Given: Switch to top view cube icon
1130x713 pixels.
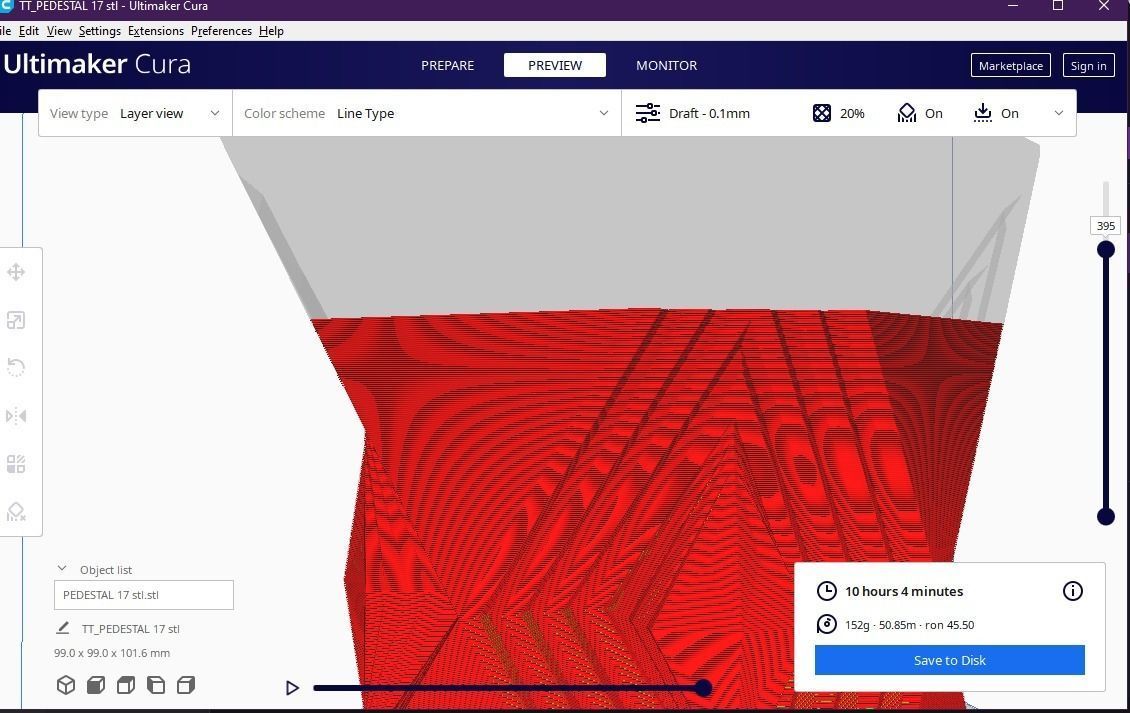Looking at the screenshot, I should tap(126, 685).
